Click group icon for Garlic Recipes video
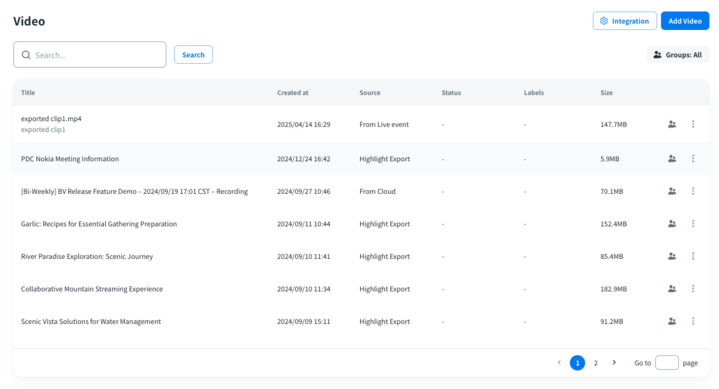 point(672,224)
